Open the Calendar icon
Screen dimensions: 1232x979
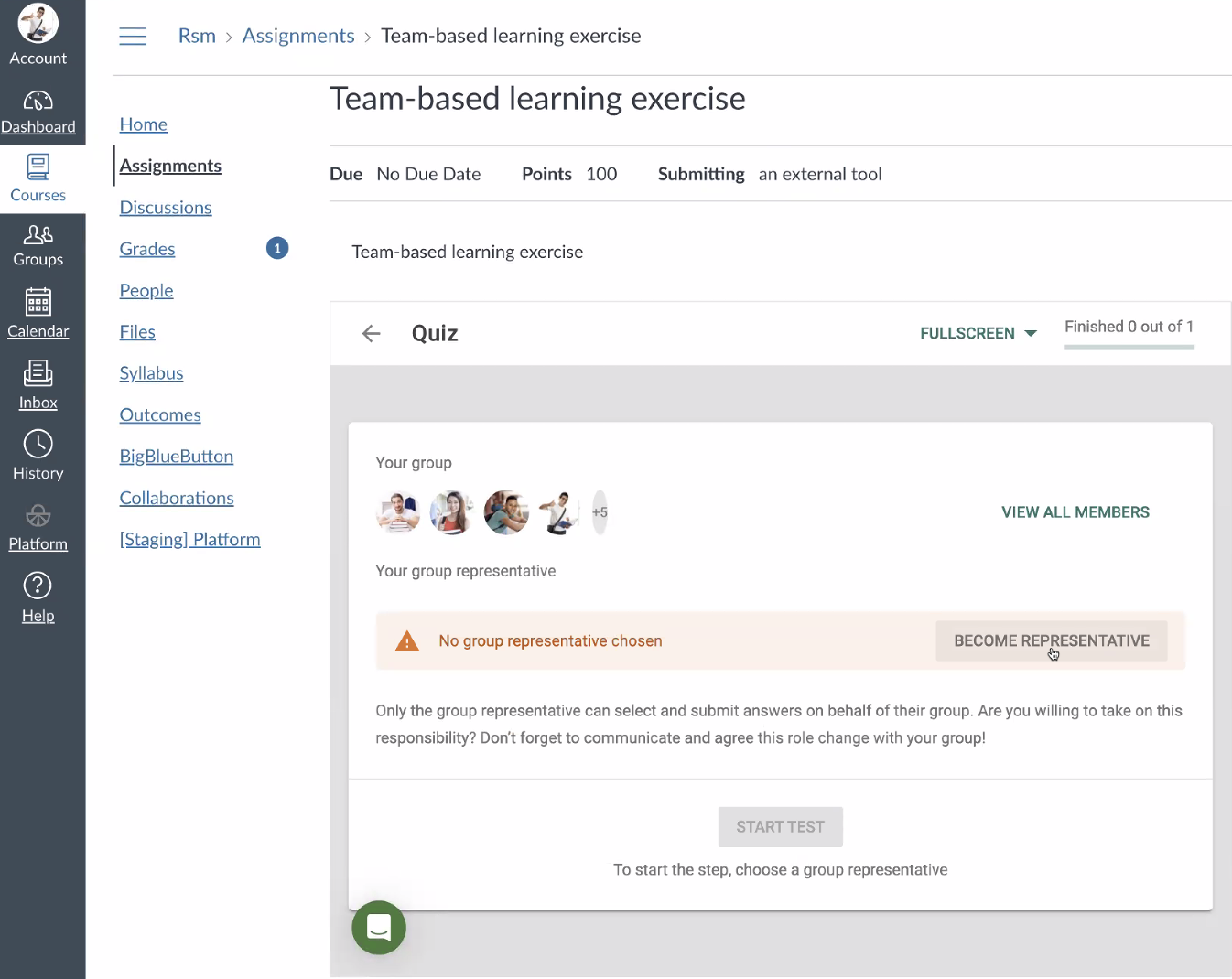point(38,302)
